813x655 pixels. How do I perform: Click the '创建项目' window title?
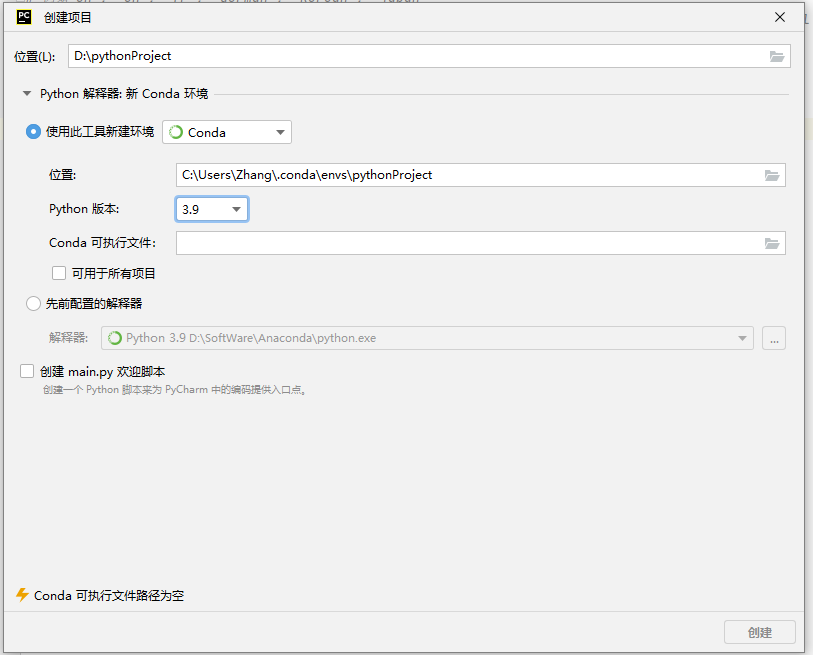point(67,18)
